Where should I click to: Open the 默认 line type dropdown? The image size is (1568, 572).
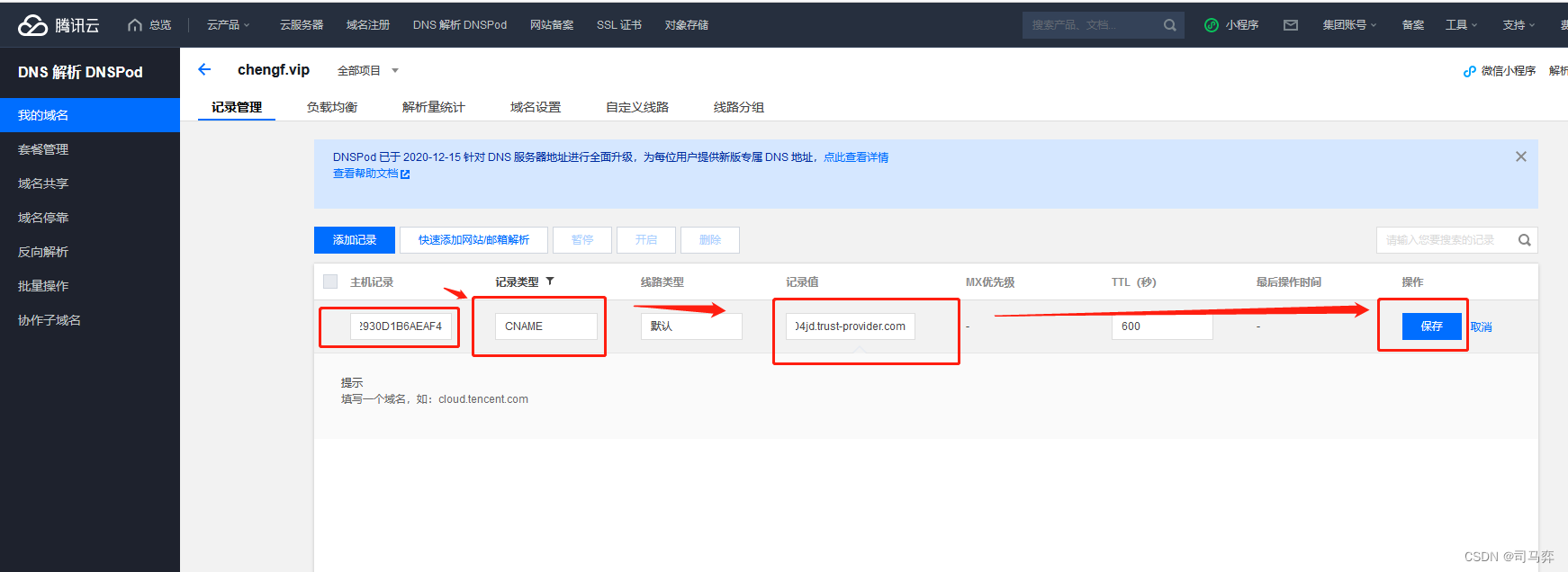click(x=691, y=326)
